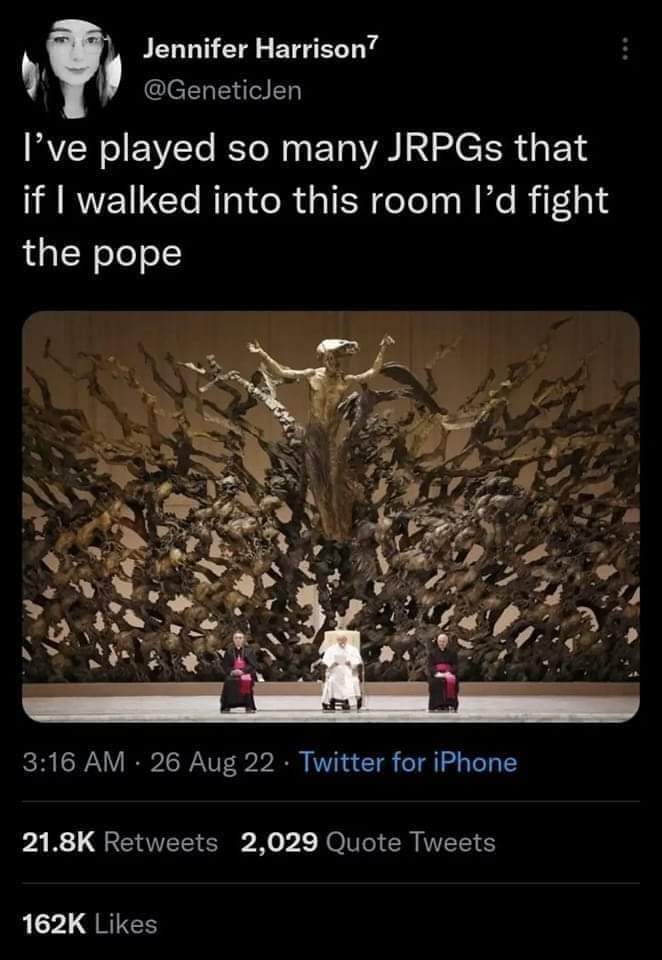Click the word JRPGs in the tweet
The image size is (662, 960).
coord(446,149)
